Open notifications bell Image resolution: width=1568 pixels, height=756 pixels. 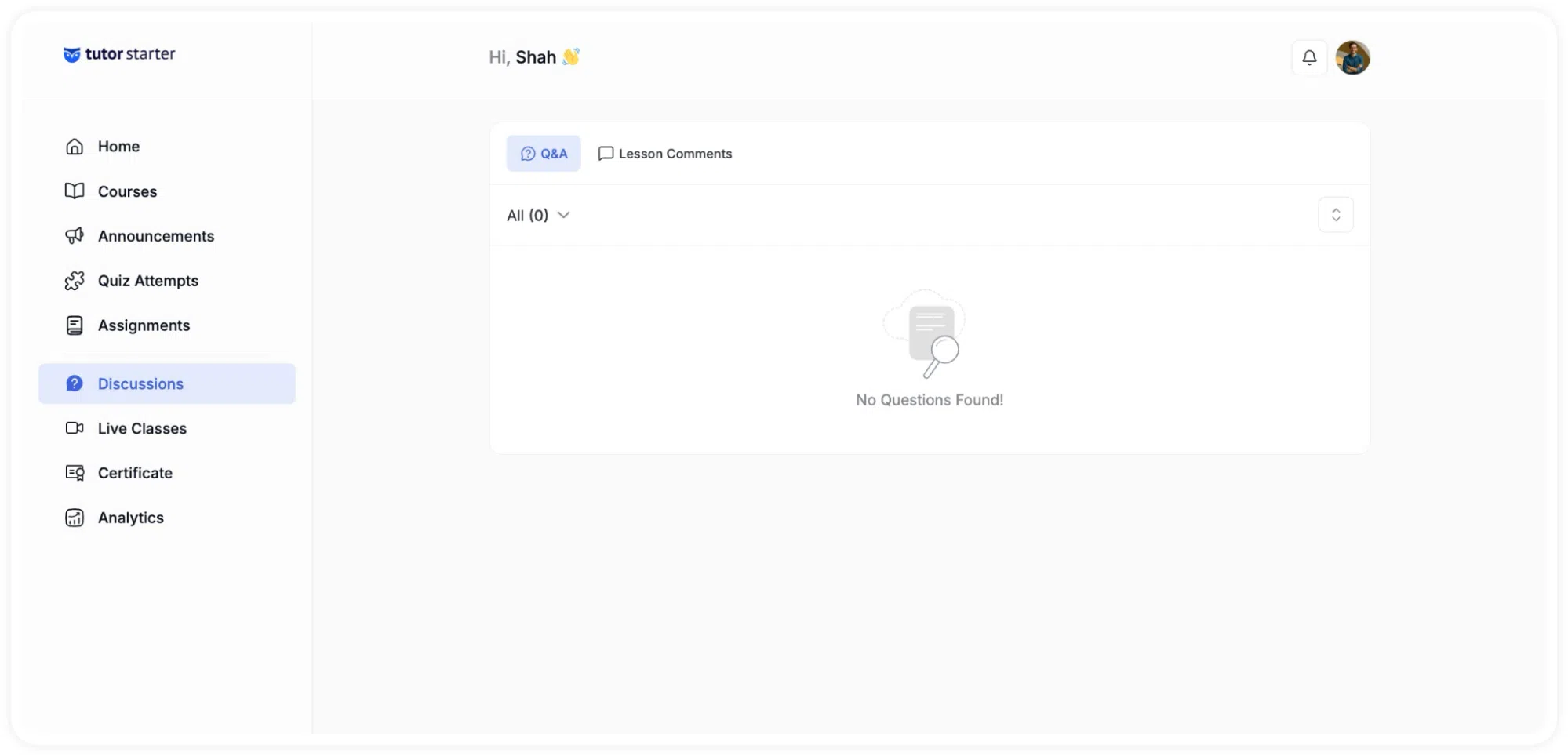point(1309,57)
